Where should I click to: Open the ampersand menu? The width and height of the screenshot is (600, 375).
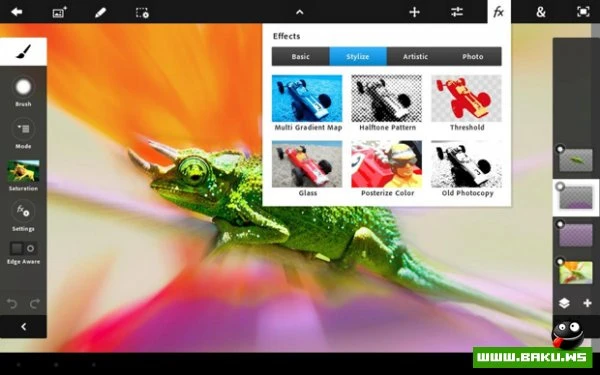541,12
